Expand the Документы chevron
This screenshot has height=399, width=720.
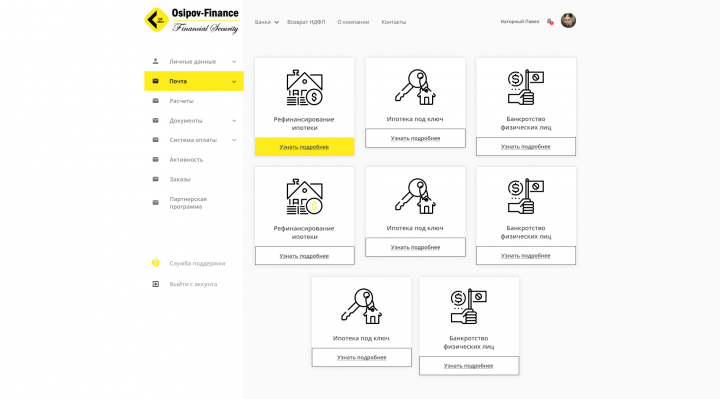tap(234, 121)
